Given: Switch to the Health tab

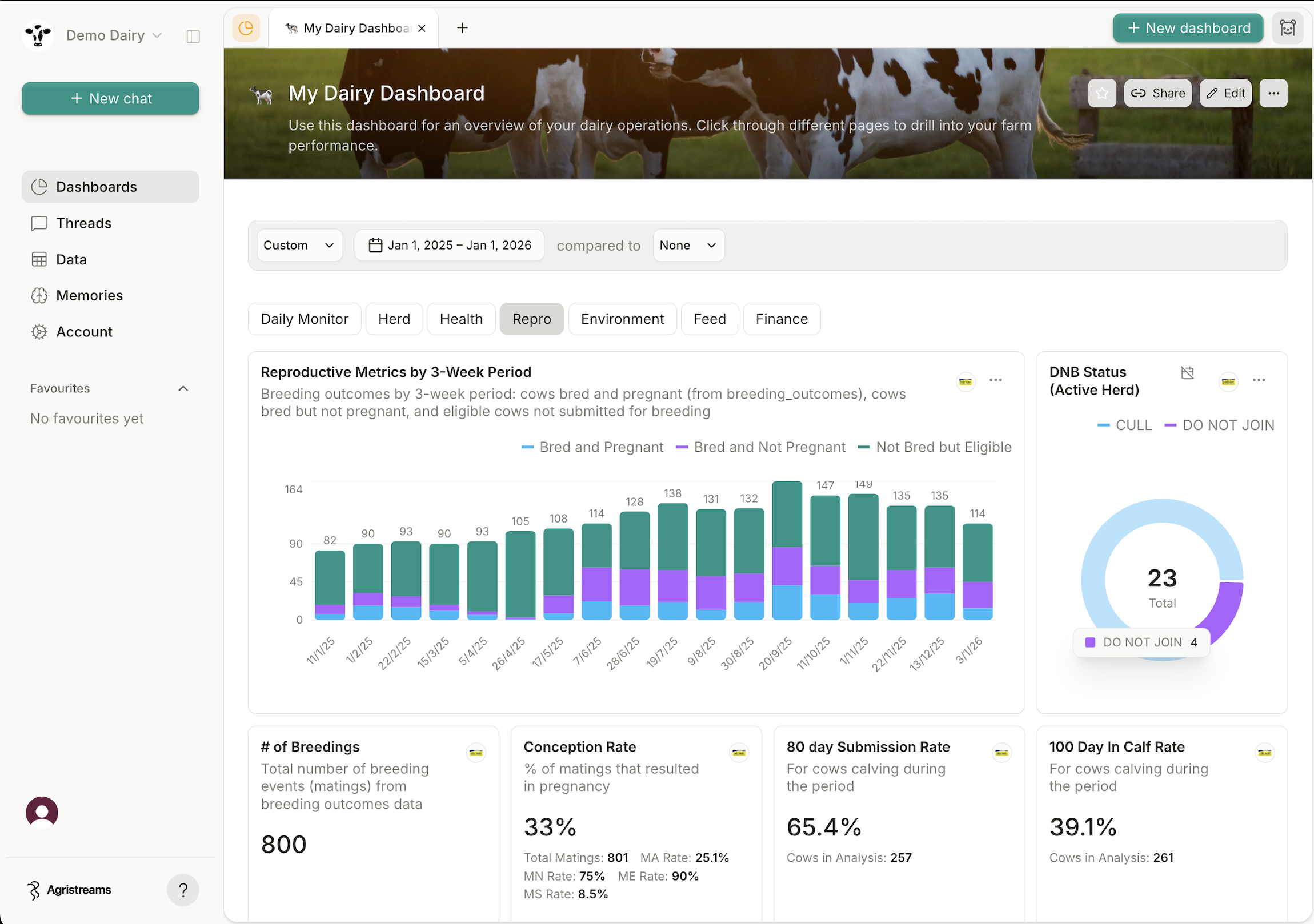Looking at the screenshot, I should pos(461,319).
